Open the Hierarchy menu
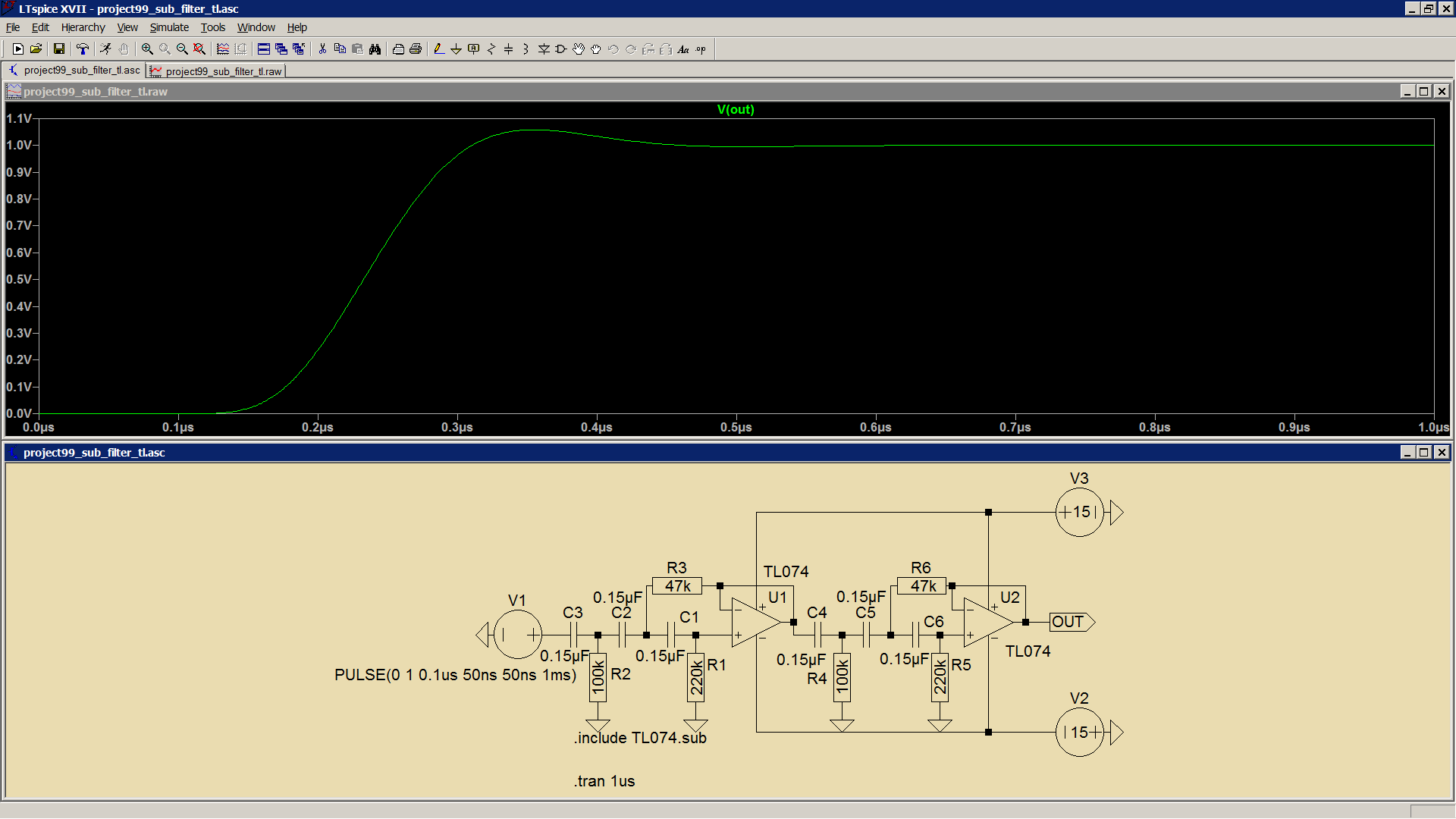 [x=83, y=27]
